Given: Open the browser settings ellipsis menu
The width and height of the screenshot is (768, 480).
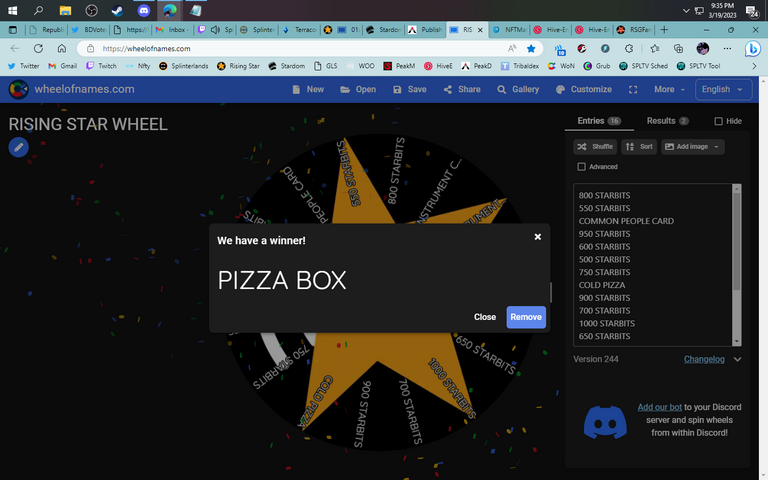Looking at the screenshot, I should [727, 48].
